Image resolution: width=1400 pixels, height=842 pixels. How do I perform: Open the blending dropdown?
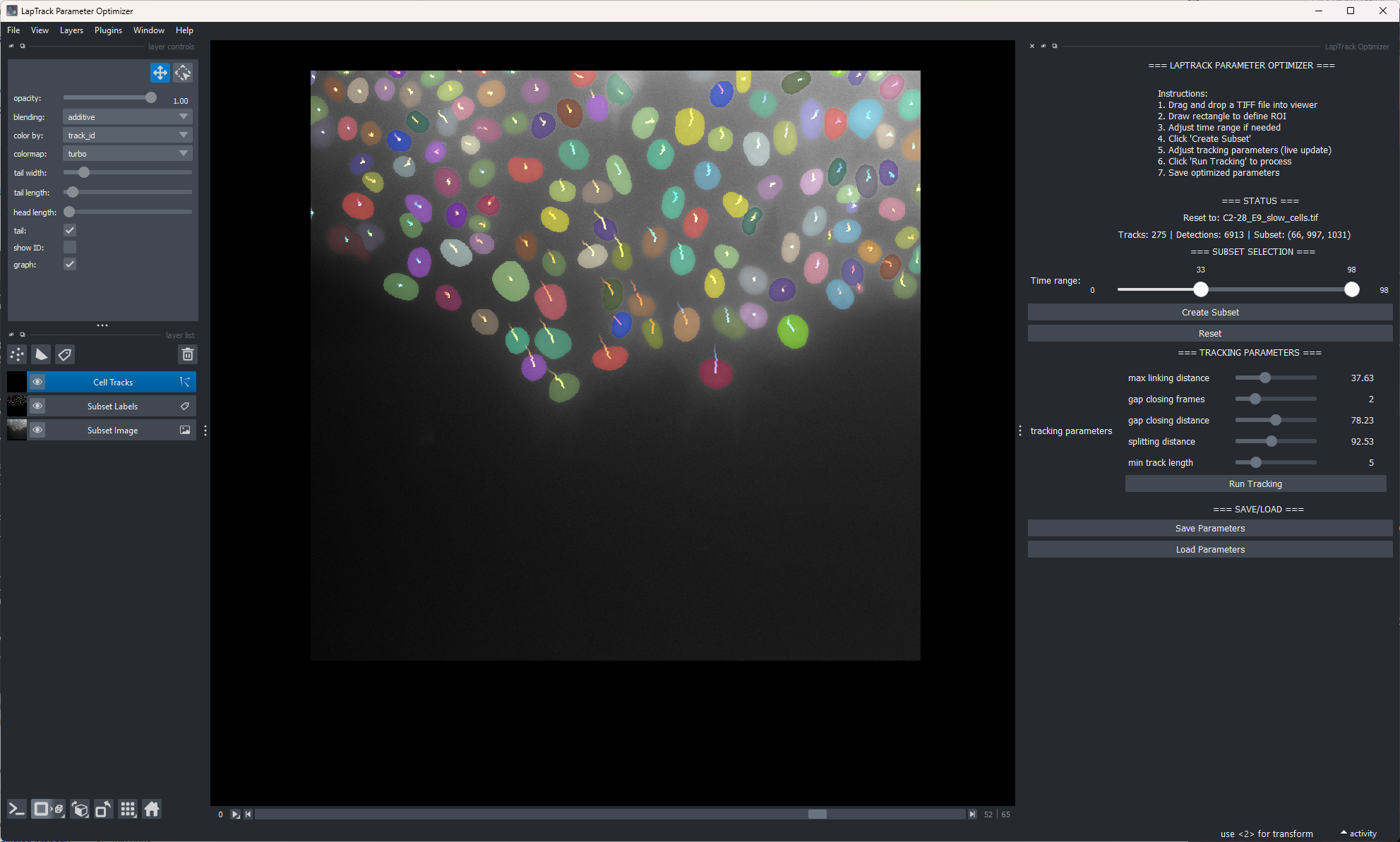point(127,116)
